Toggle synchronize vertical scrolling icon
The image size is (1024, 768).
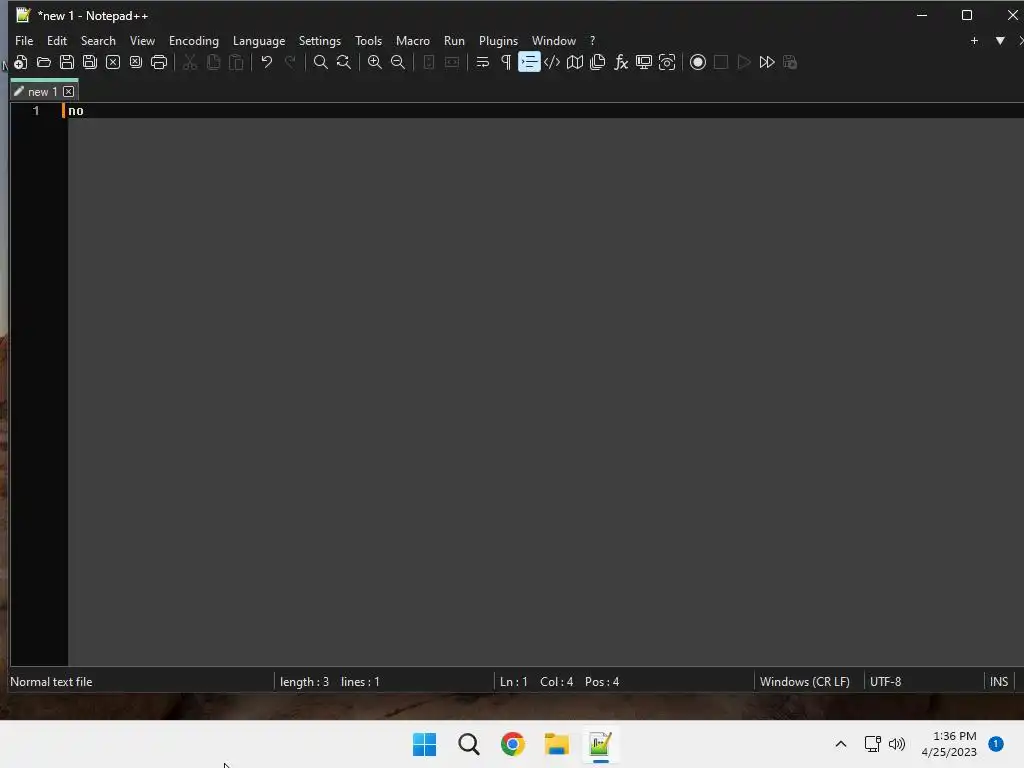pos(428,63)
